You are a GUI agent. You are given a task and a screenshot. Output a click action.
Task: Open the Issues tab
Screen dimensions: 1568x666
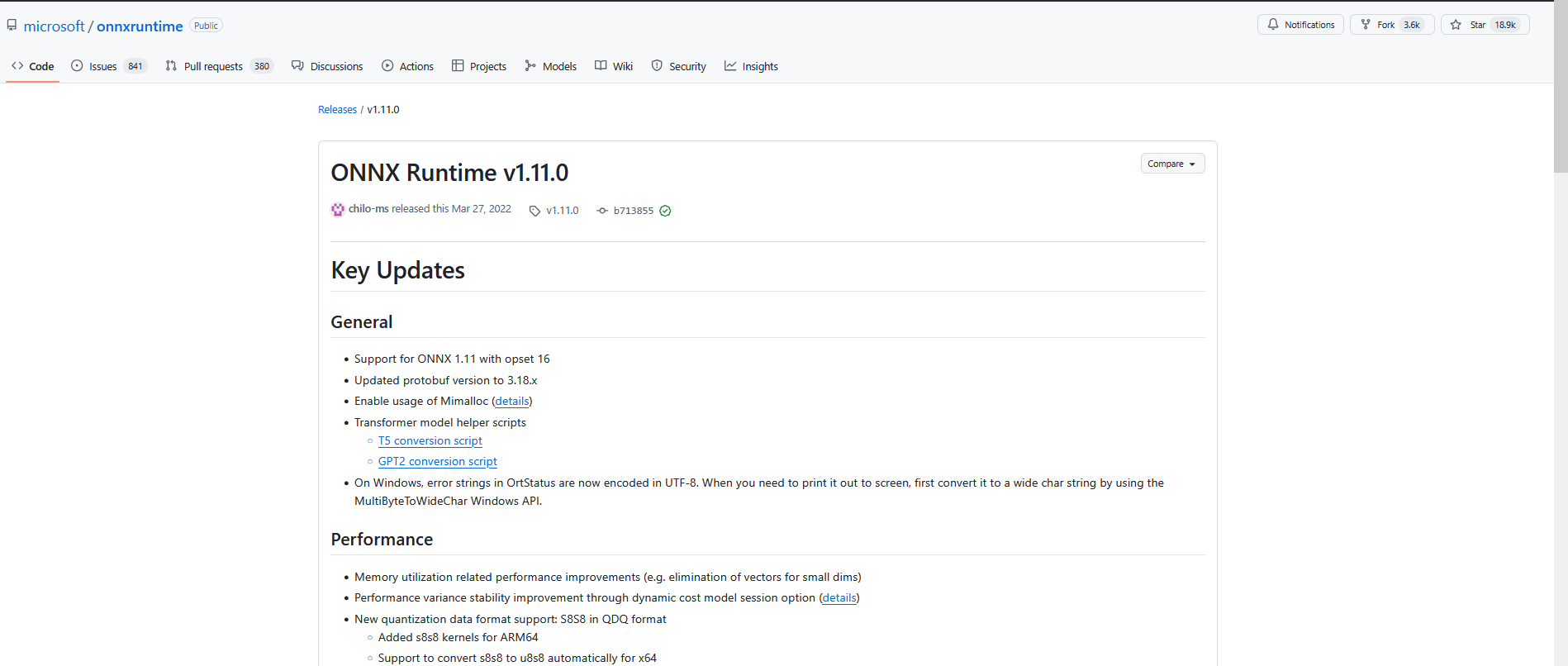(x=109, y=66)
